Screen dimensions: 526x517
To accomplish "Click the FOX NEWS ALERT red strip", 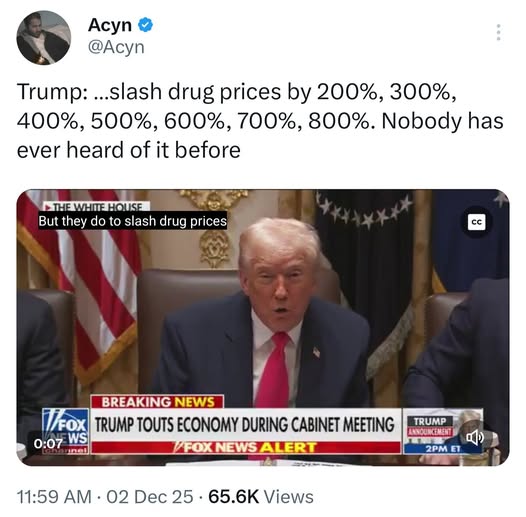I will click(246, 447).
